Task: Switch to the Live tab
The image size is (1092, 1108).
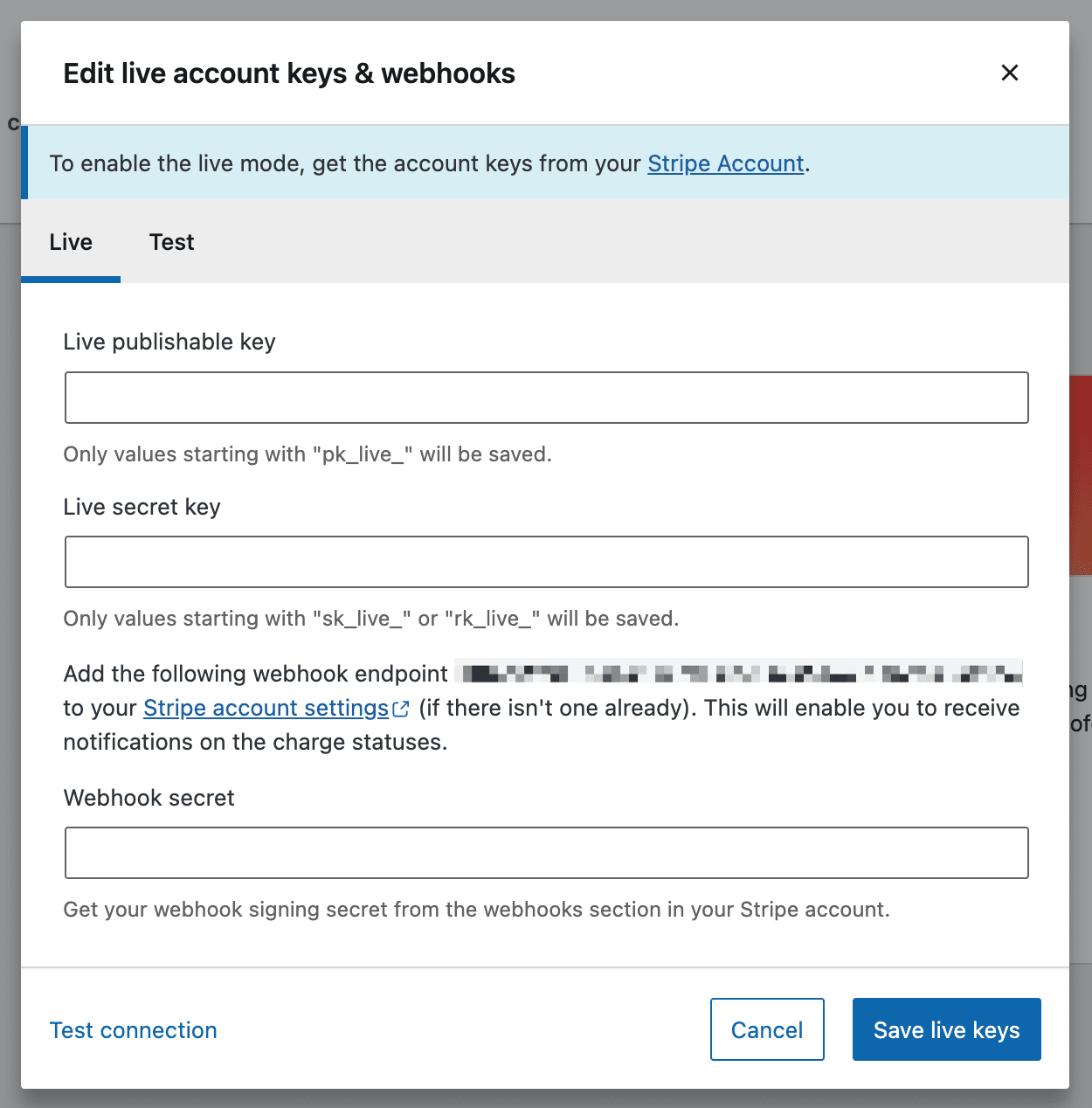Action: click(71, 242)
